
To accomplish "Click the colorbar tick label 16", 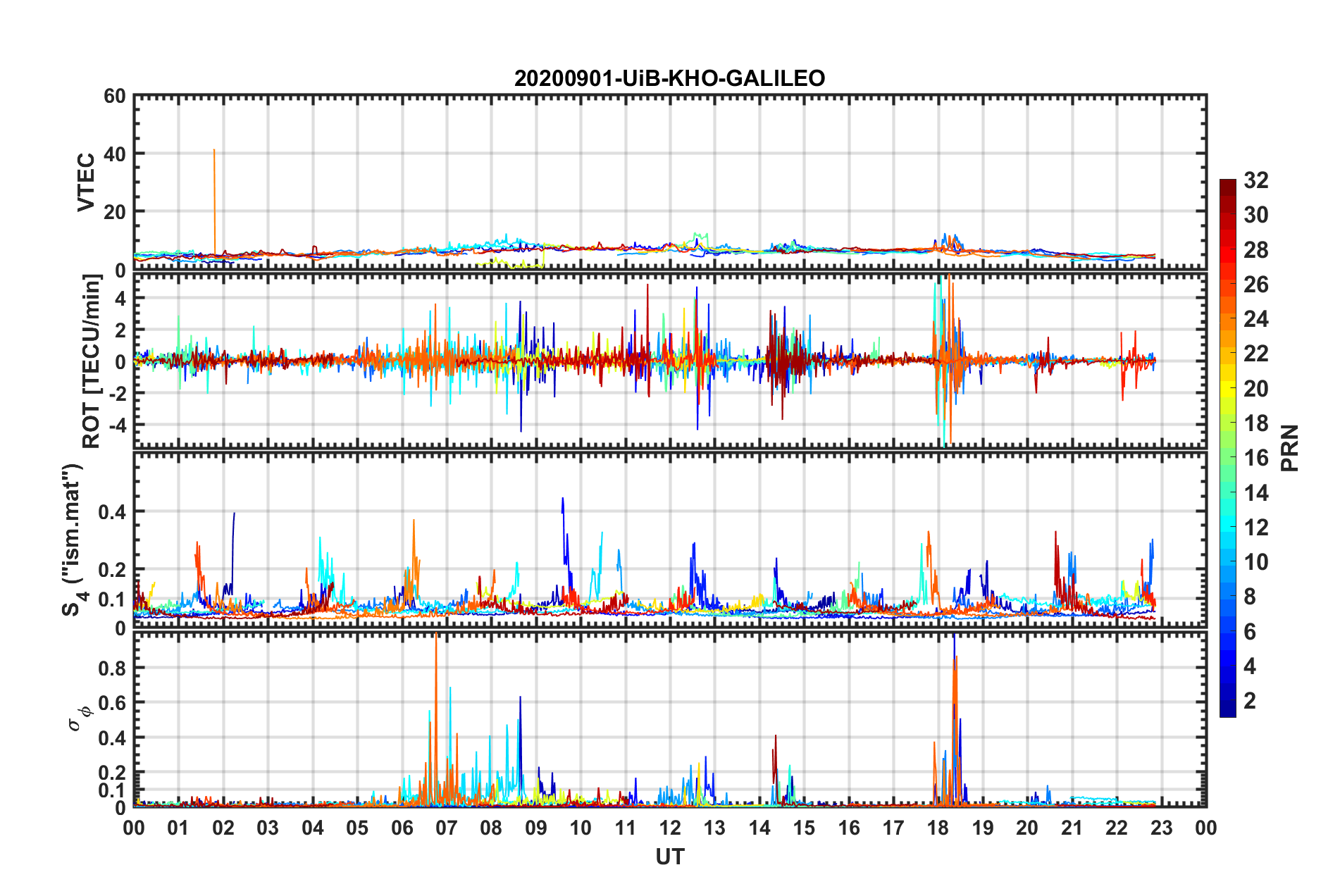I will [1256, 458].
